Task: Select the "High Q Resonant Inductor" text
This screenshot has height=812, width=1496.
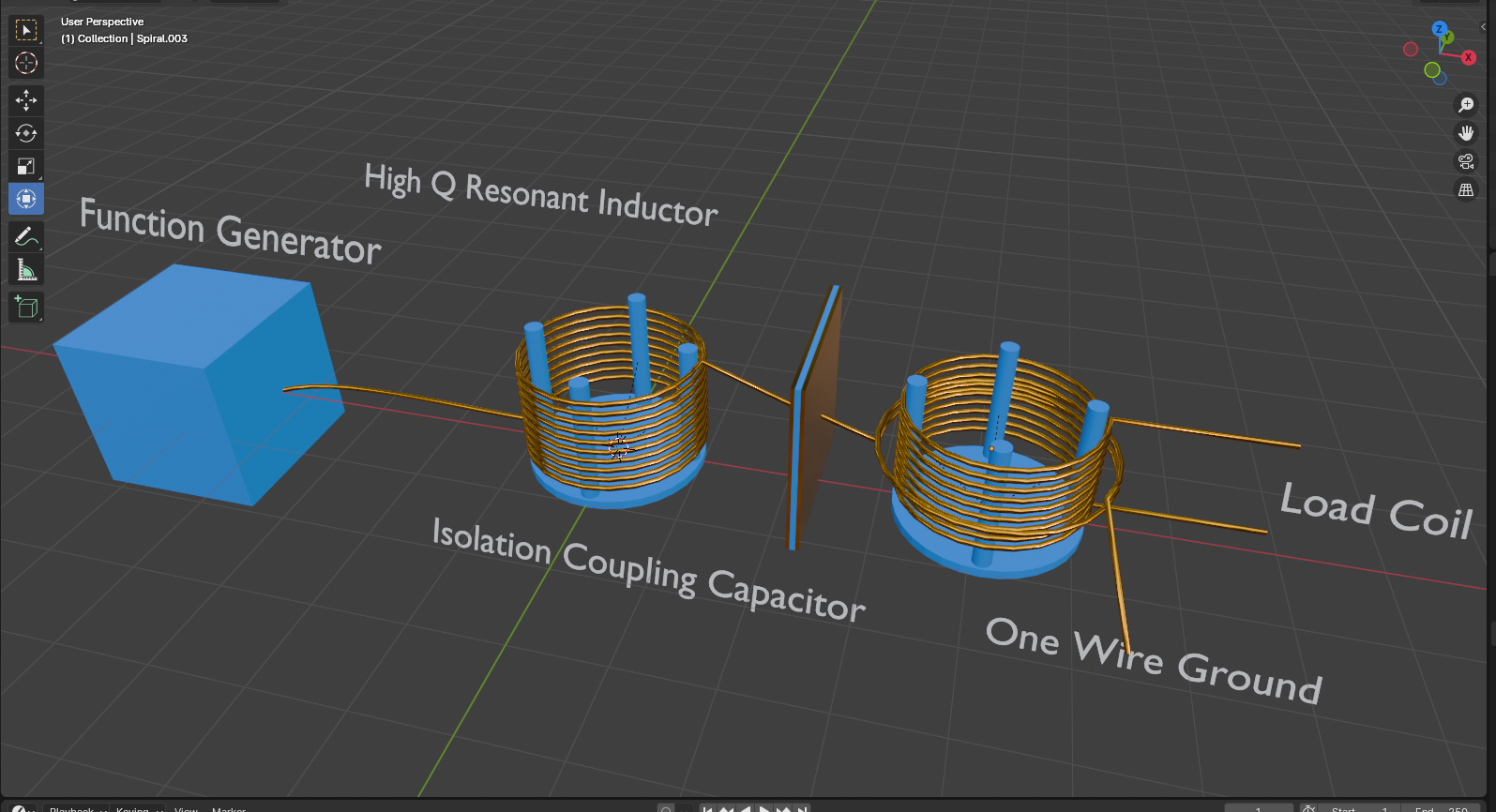Action: (541, 195)
